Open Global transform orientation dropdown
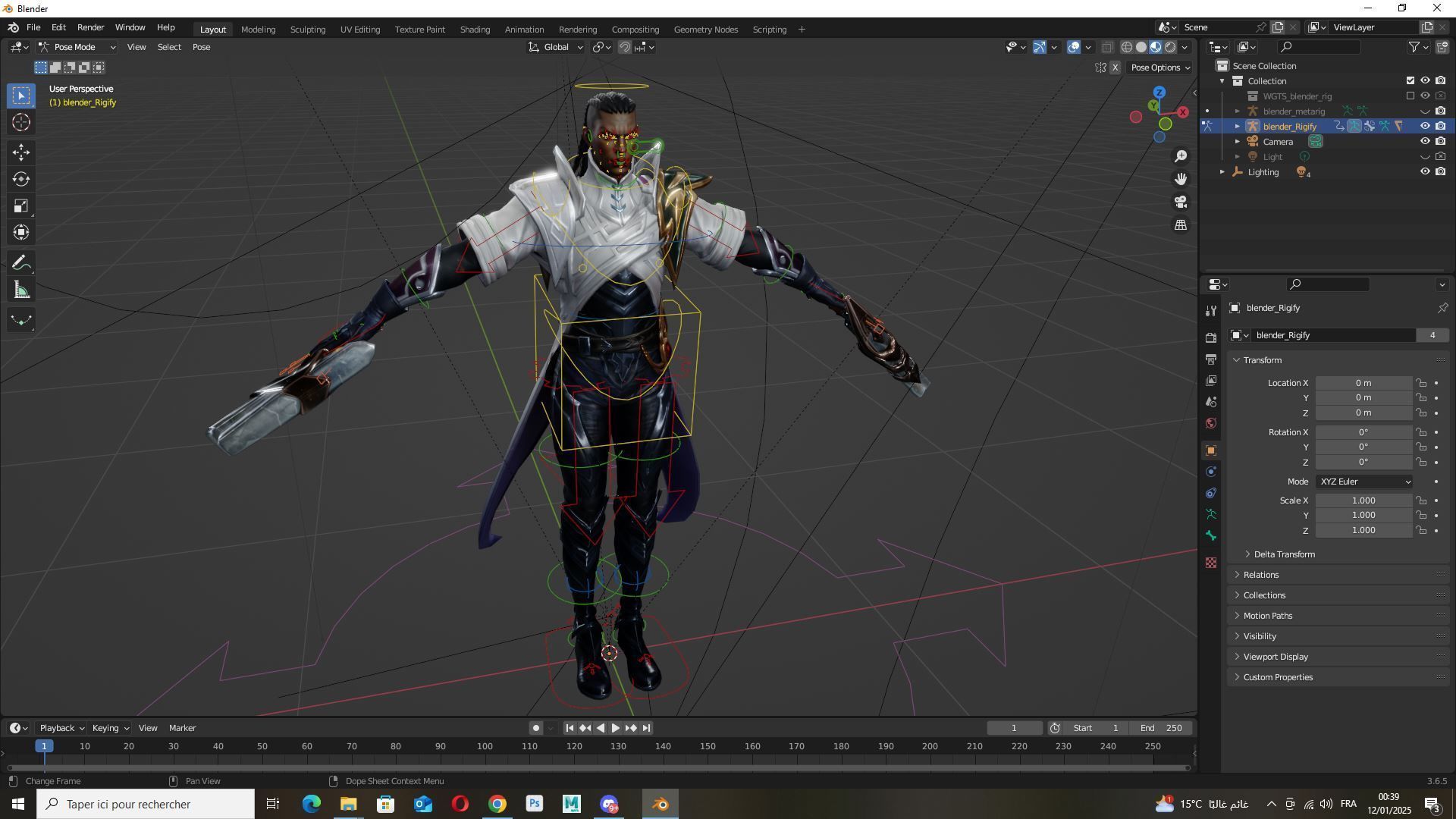The image size is (1456, 819). (556, 47)
